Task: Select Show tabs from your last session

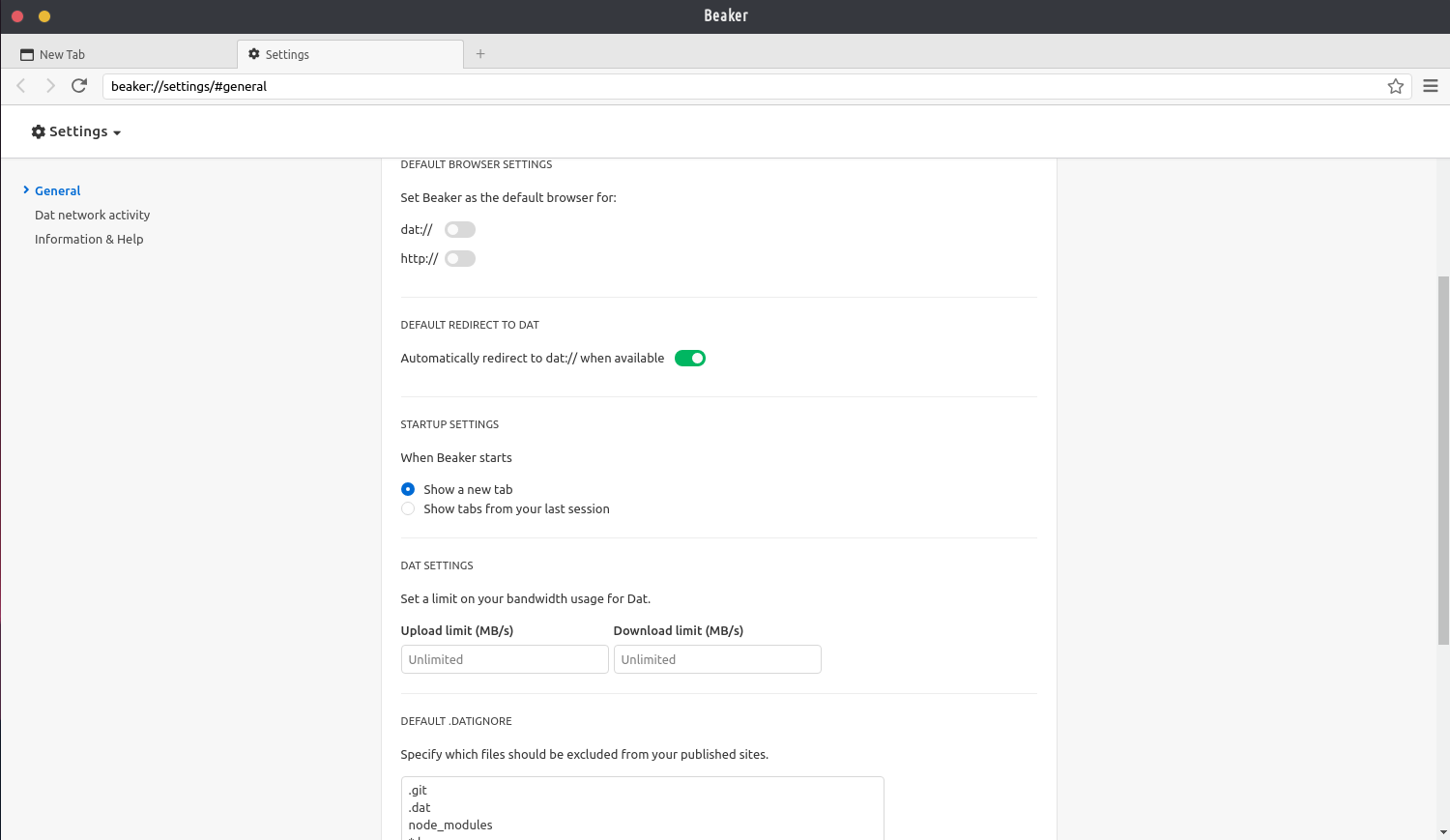Action: pos(408,508)
